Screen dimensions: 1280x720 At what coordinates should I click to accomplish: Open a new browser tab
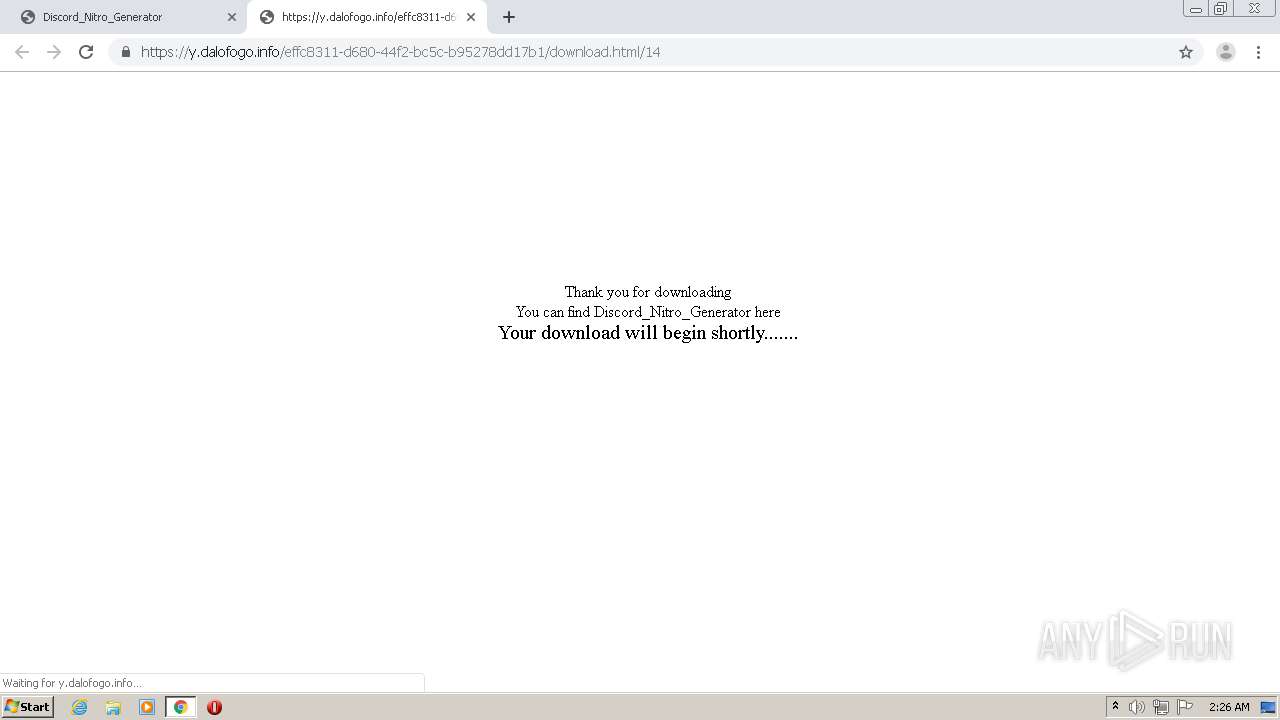[x=509, y=17]
